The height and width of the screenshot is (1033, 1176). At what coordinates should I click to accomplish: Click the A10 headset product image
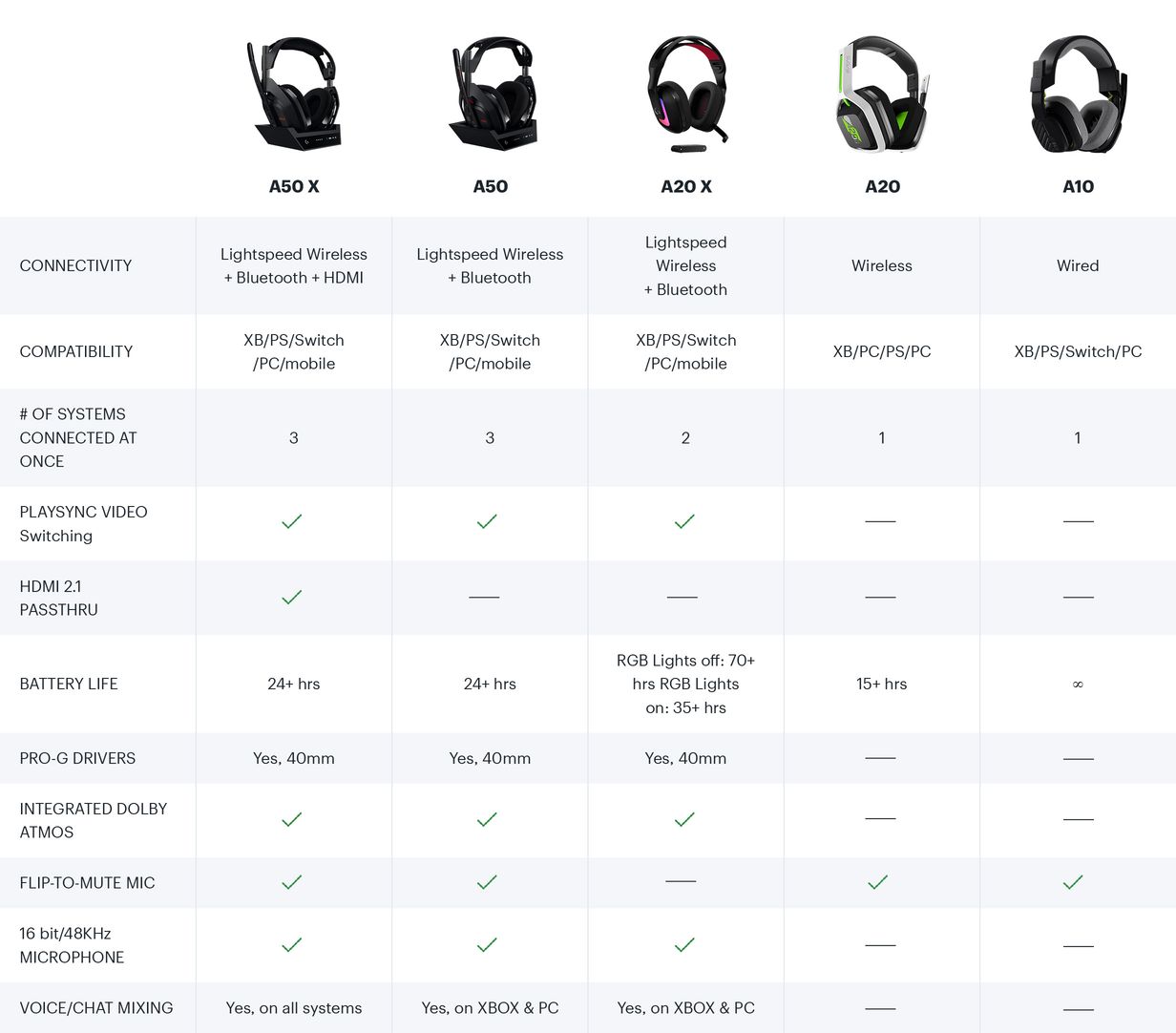(x=1078, y=94)
